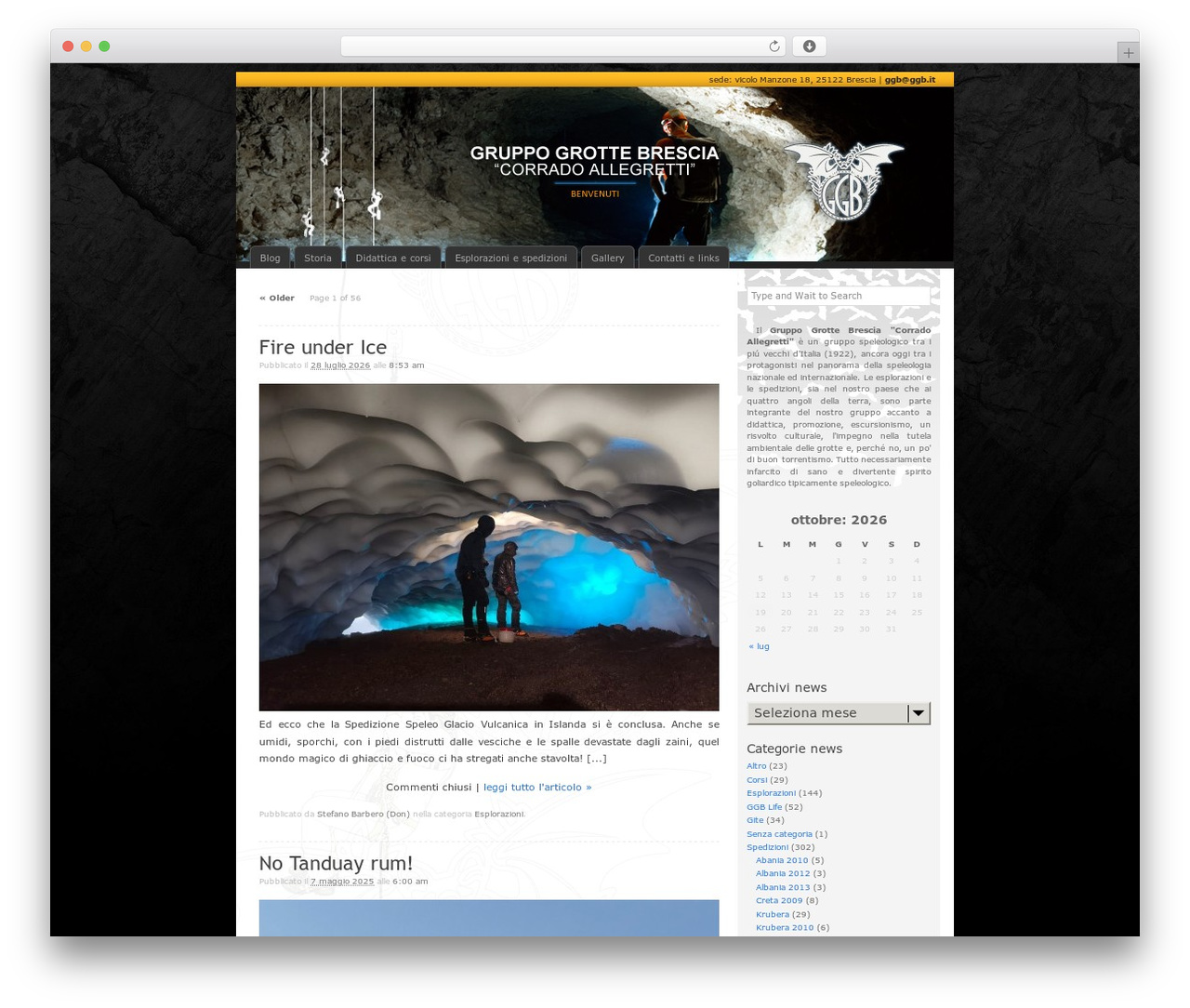Viewport: 1190px width, 1008px height.
Task: Open the ice cave photo thumbnail
Action: 489,548
